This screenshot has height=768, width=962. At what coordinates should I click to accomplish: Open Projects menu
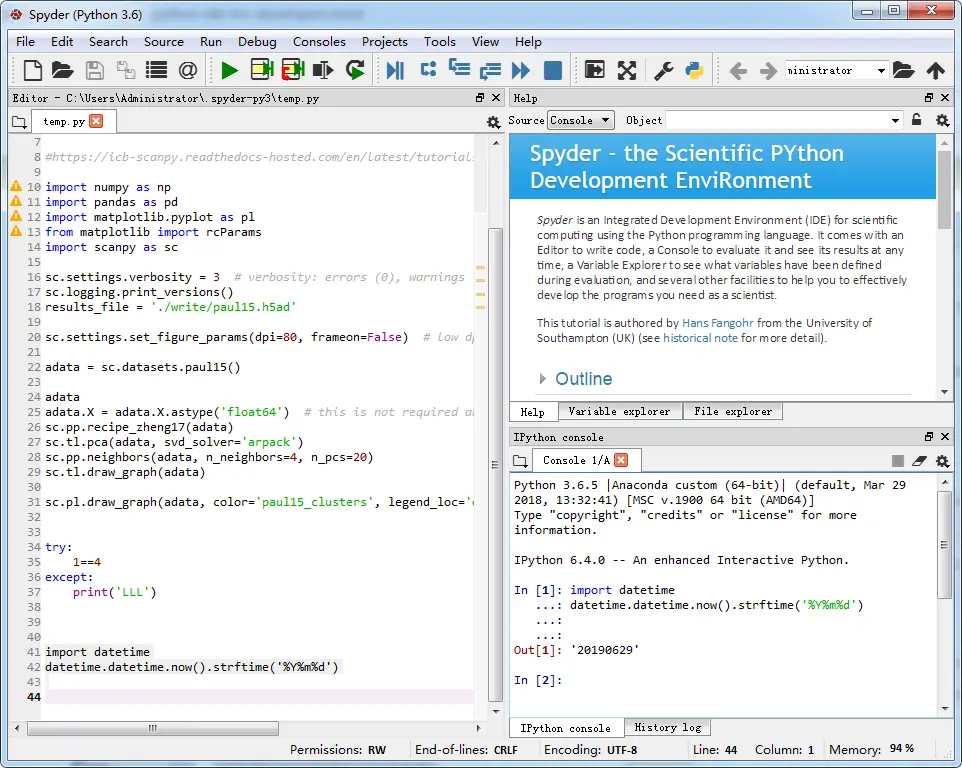(385, 42)
